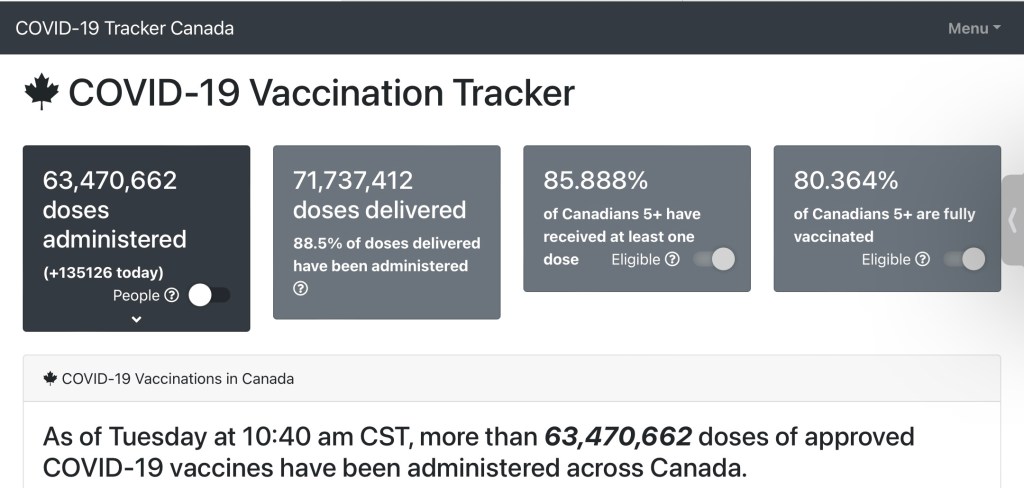This screenshot has width=1024, height=488.
Task: Toggle Eligible switch in fully vaccinated card
Action: coord(964,259)
